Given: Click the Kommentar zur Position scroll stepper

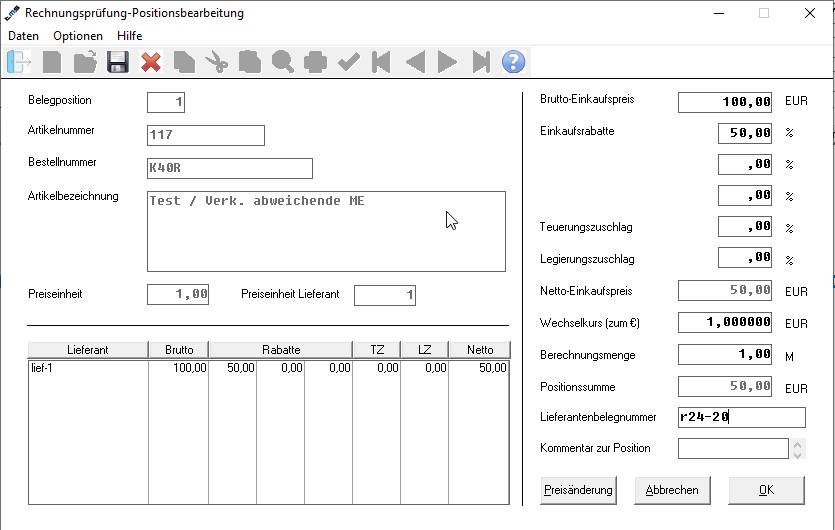Looking at the screenshot, I should click(797, 449).
